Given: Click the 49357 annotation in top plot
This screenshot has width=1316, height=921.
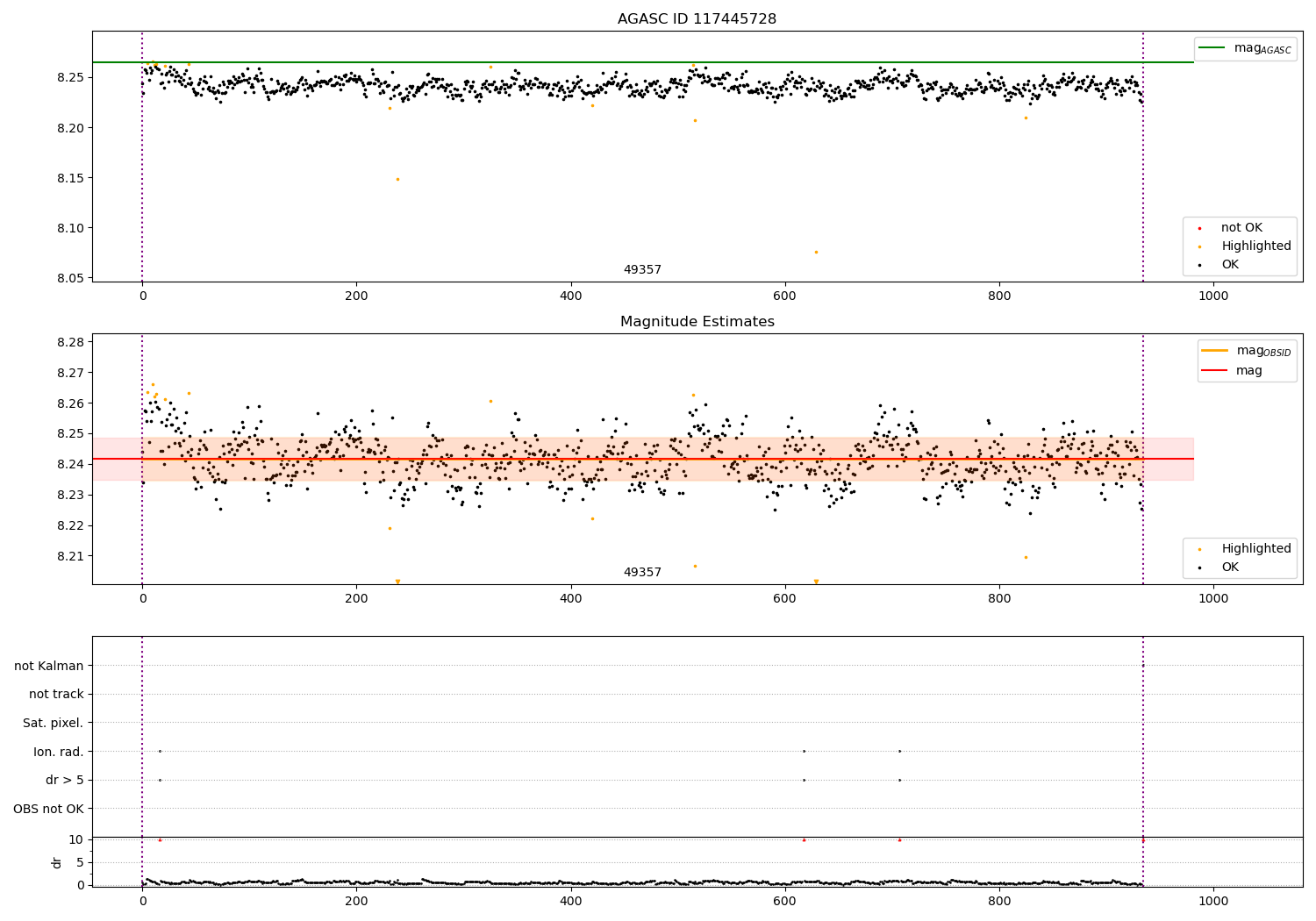Looking at the screenshot, I should point(642,270).
